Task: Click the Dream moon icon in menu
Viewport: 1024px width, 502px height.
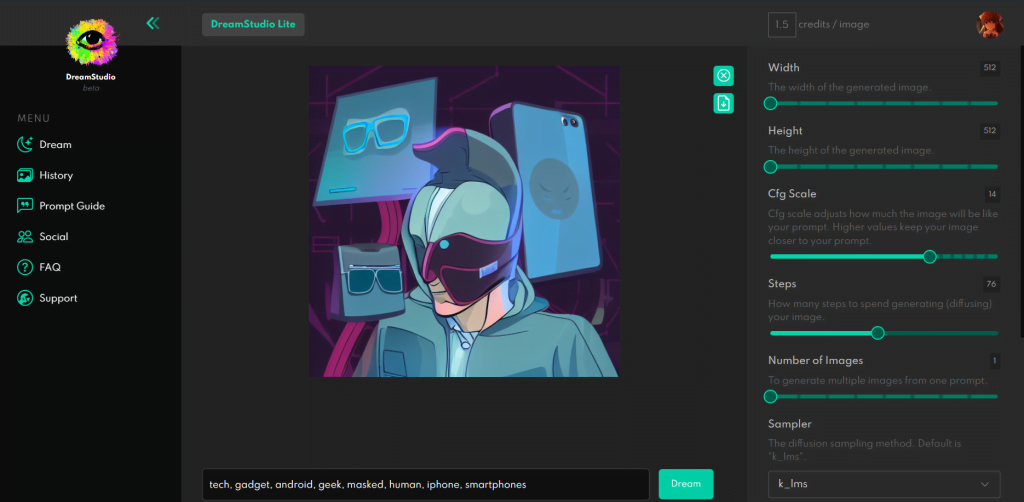Action: 25,145
